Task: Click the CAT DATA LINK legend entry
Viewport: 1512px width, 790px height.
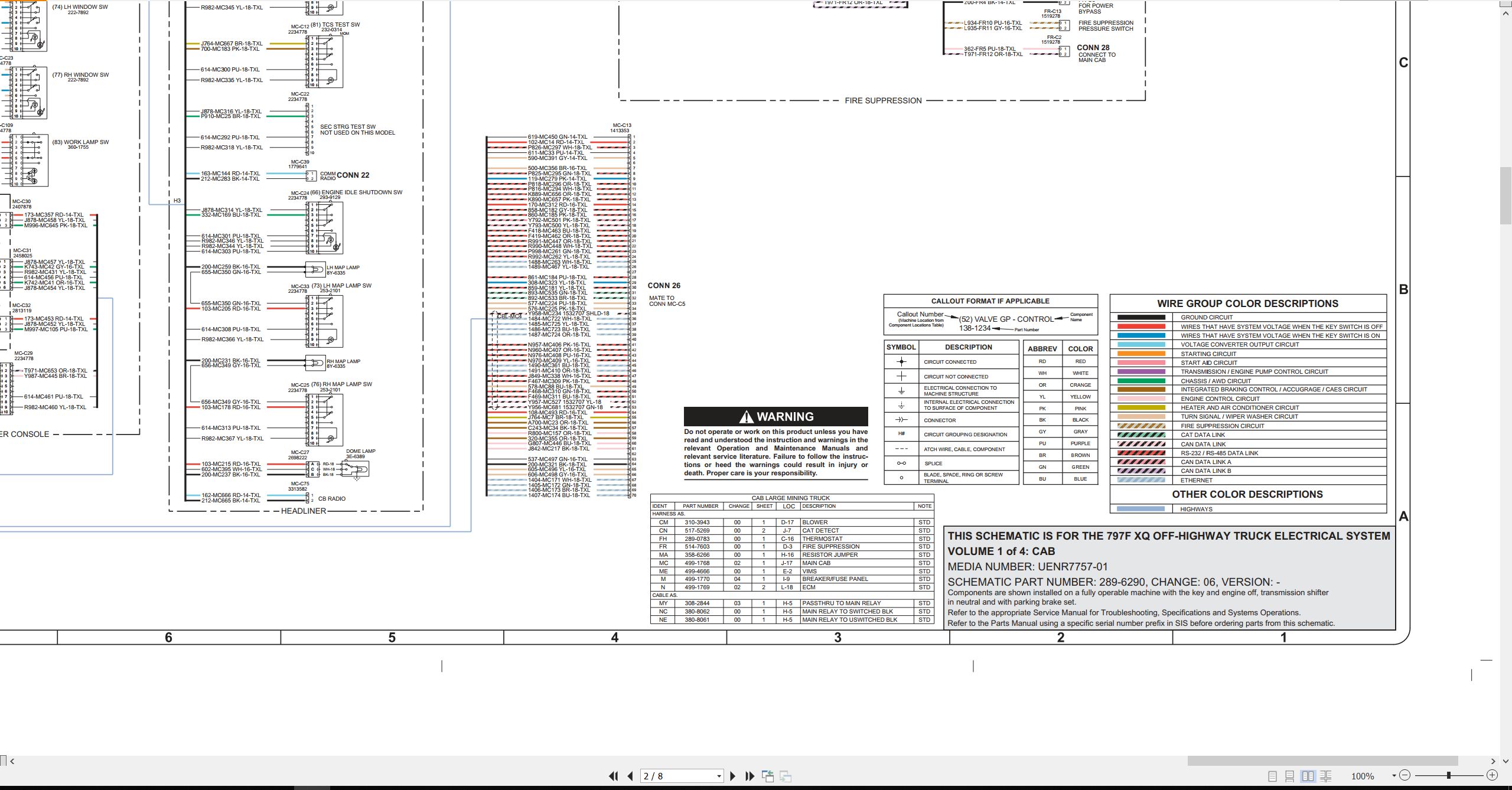Action: pos(1203,435)
